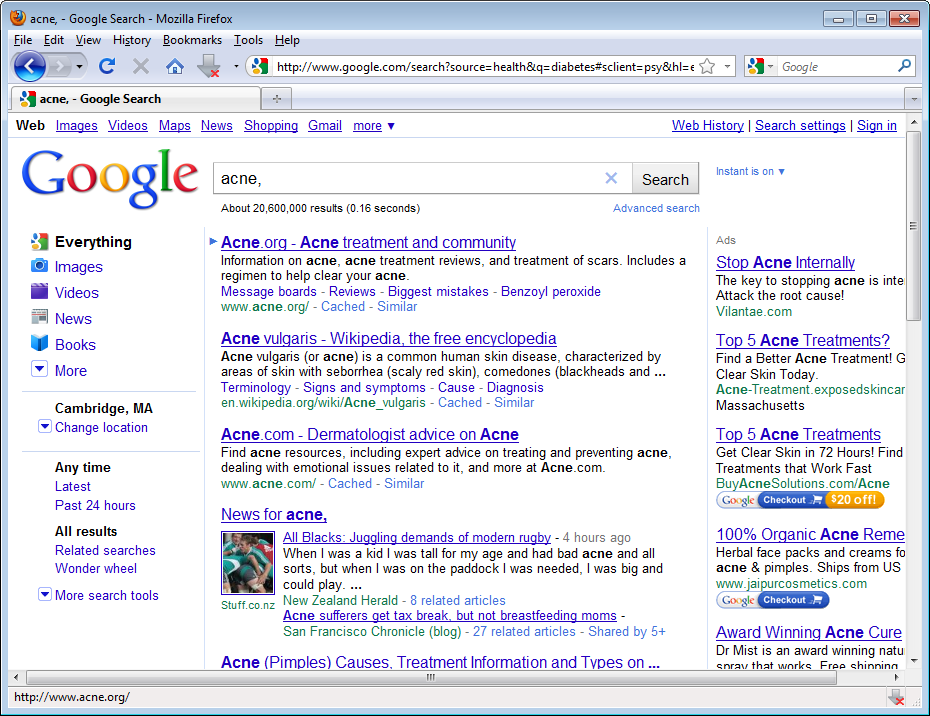Image resolution: width=930 pixels, height=716 pixels.
Task: Click the Google logo
Action: click(110, 177)
